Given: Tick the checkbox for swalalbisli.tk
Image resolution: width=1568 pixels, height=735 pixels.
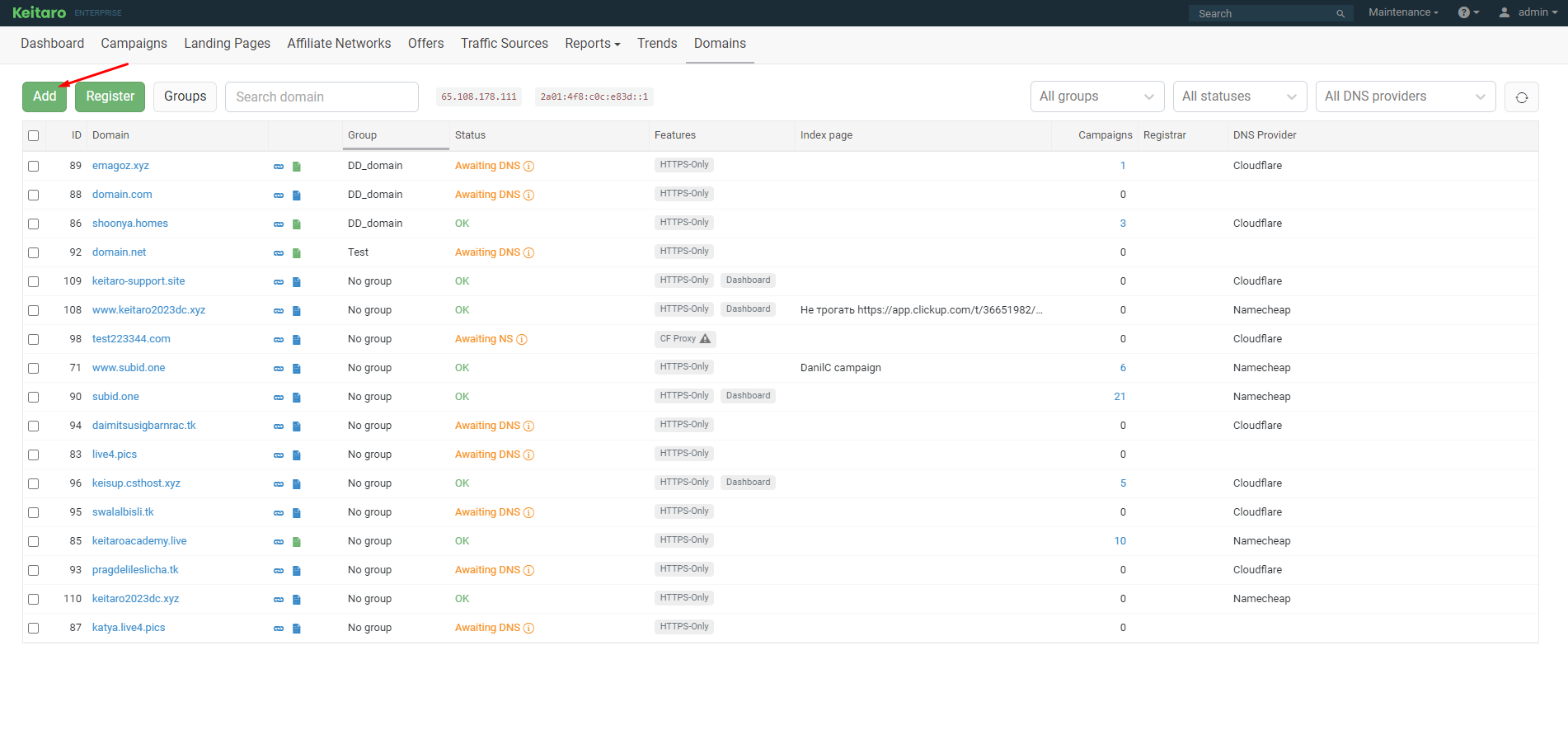Looking at the screenshot, I should tap(34, 512).
